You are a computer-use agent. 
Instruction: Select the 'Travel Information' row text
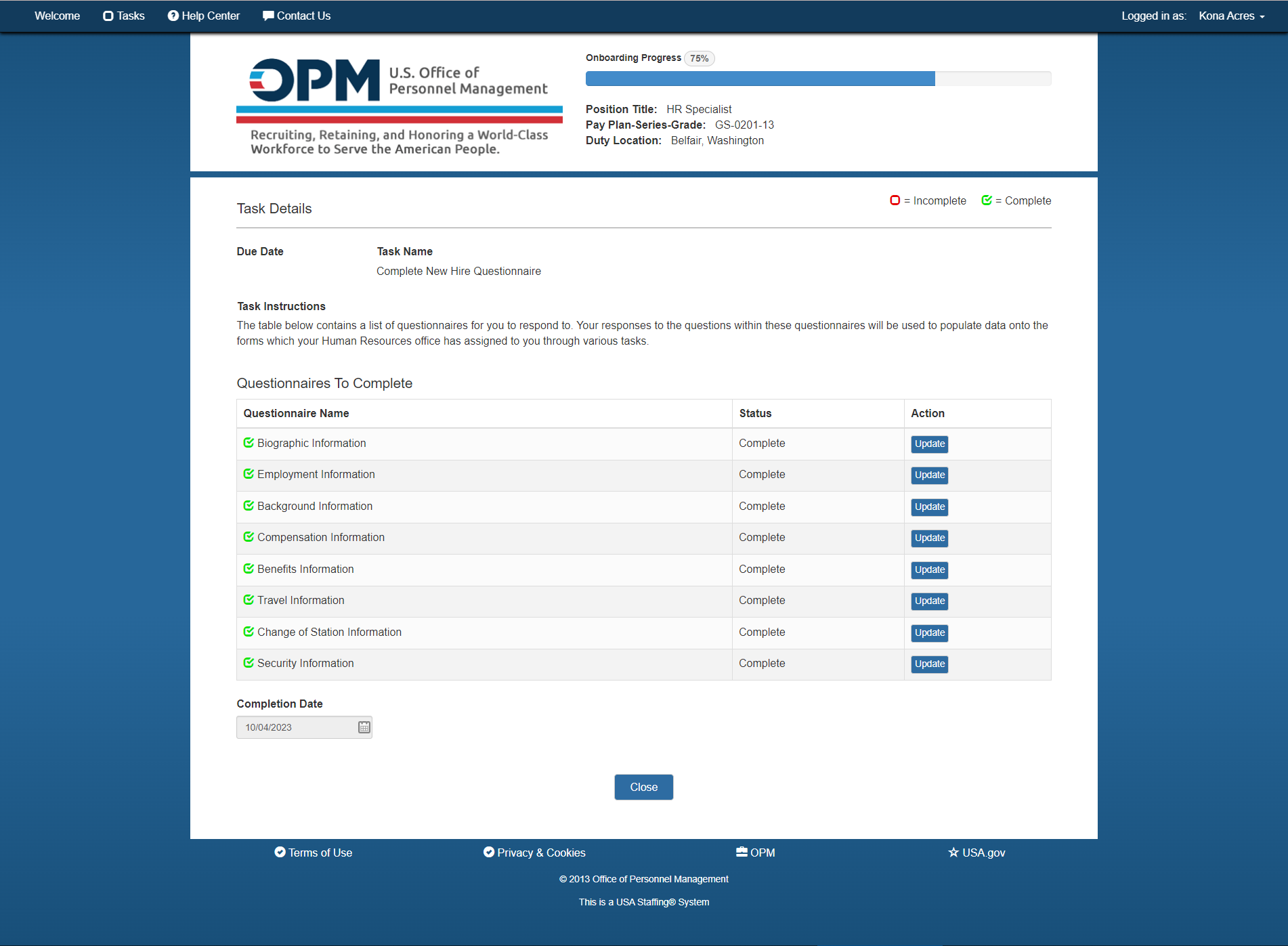(301, 600)
